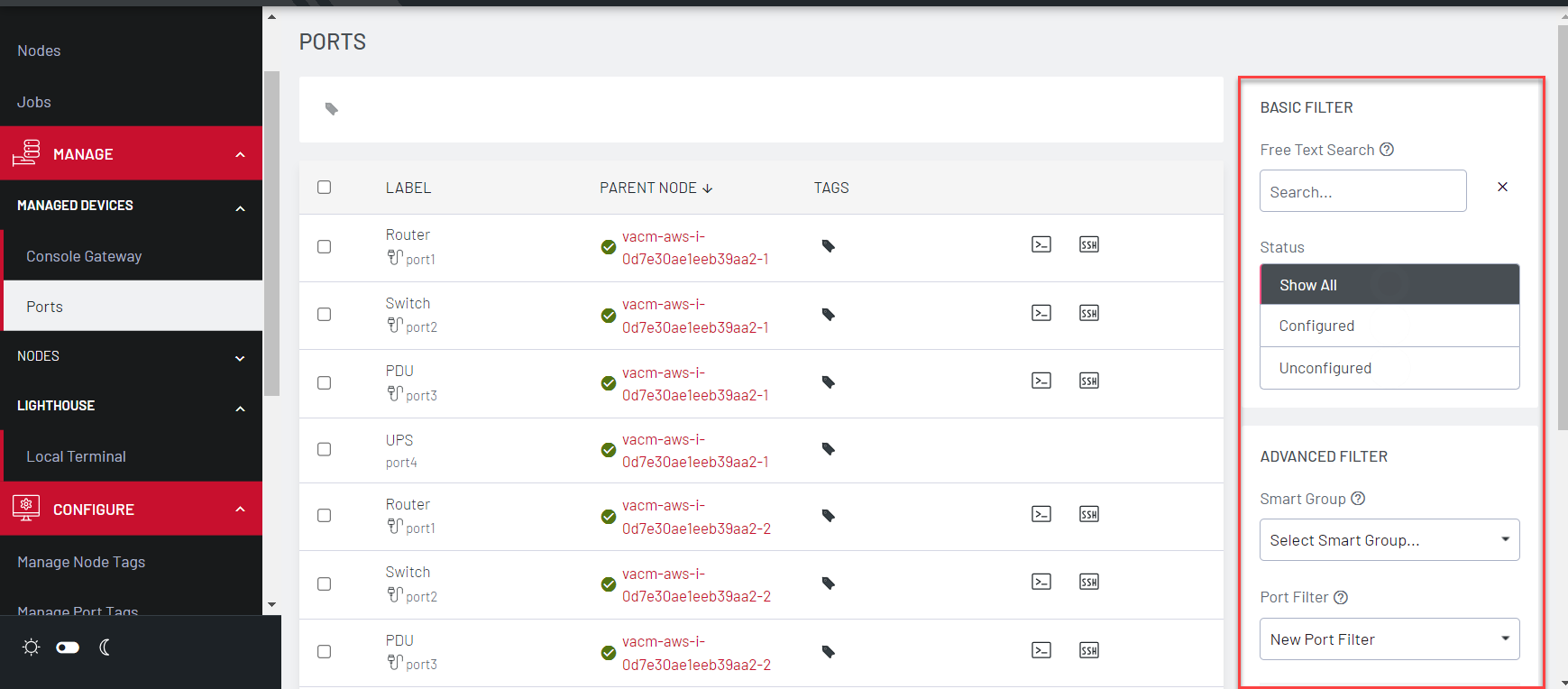
Task: Click the tag icon for PDU port3 node -1
Action: (829, 382)
